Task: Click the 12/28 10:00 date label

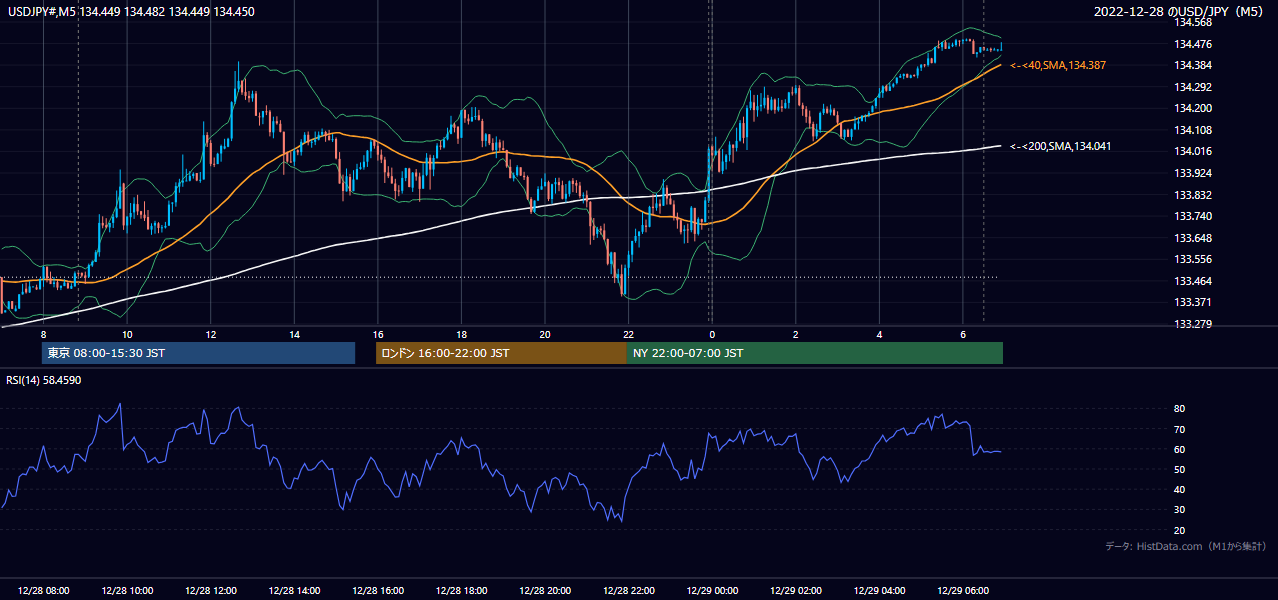Action: click(x=127, y=591)
